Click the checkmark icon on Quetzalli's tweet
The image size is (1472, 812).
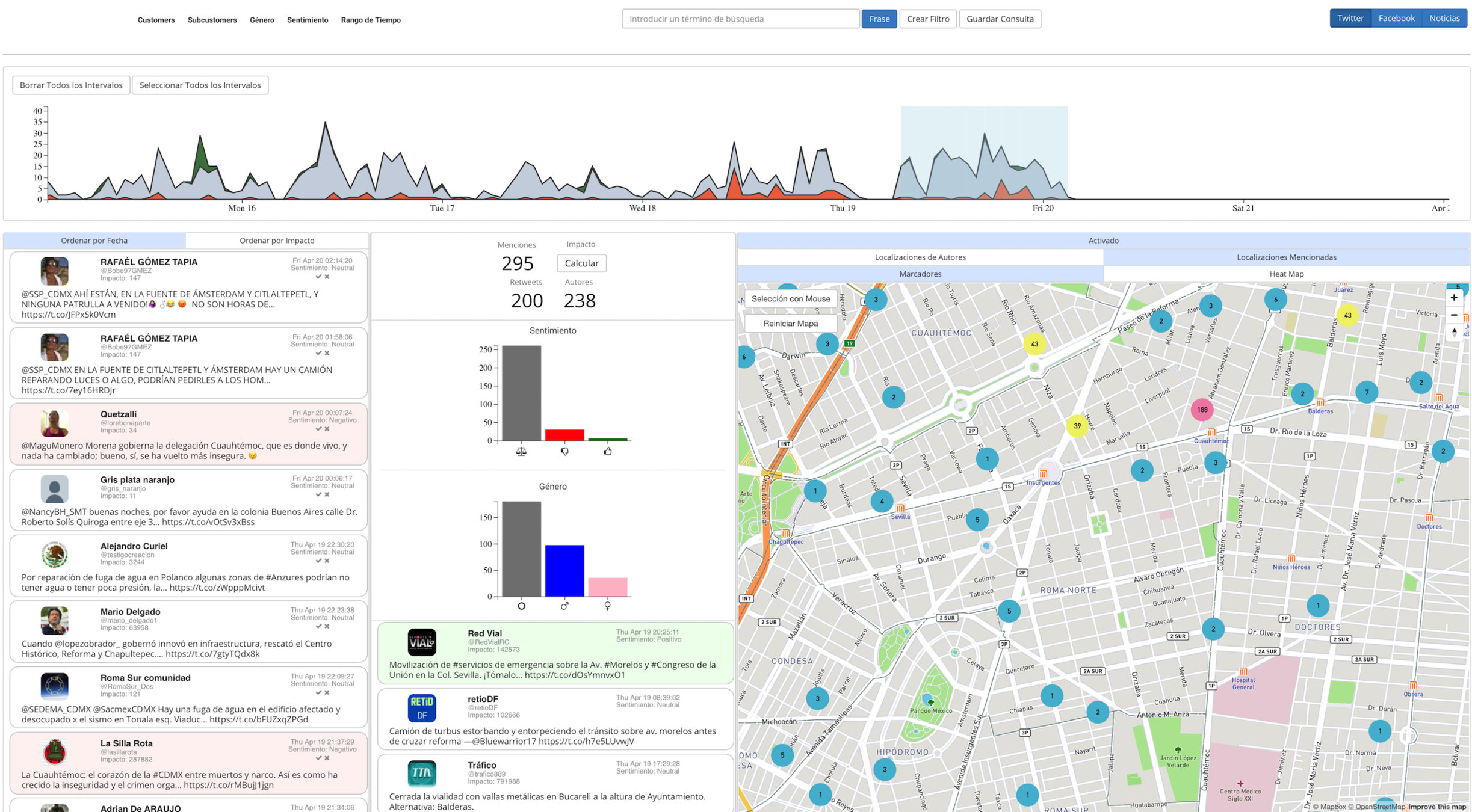(x=318, y=429)
